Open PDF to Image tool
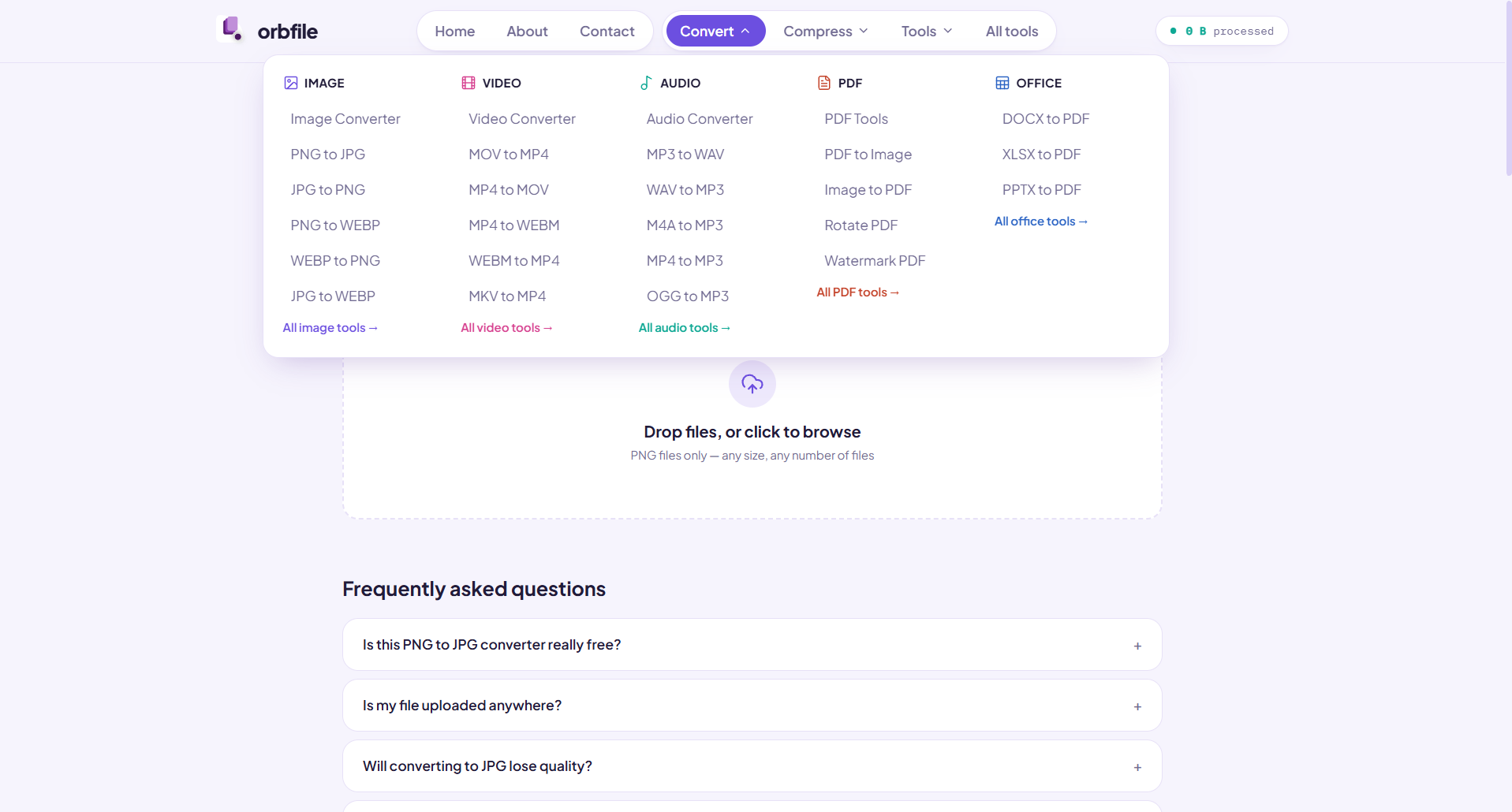 tap(868, 155)
